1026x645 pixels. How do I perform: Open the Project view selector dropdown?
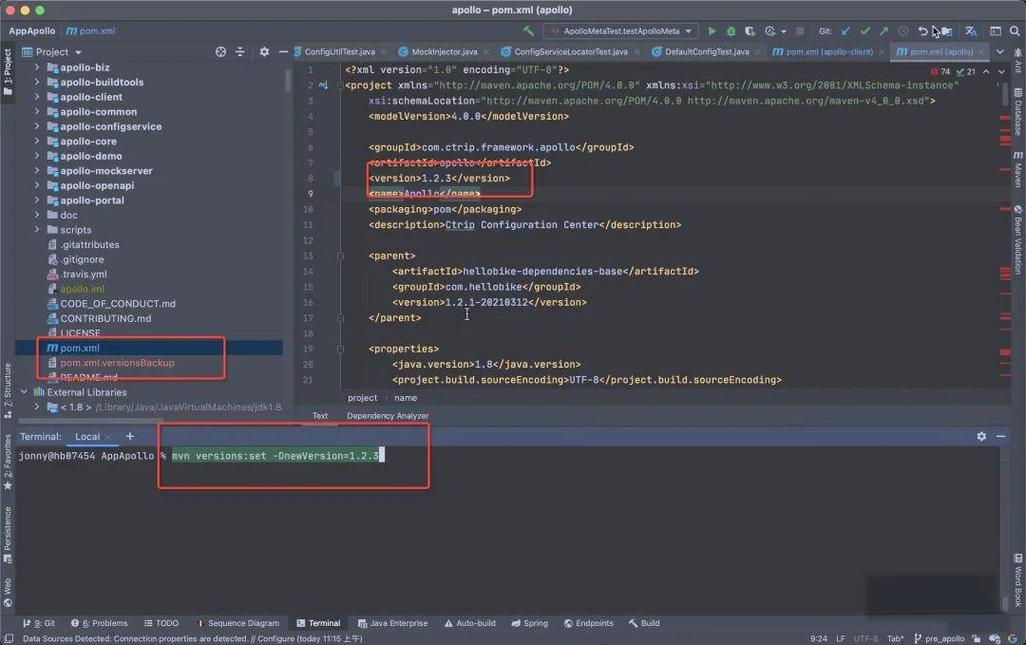point(52,52)
